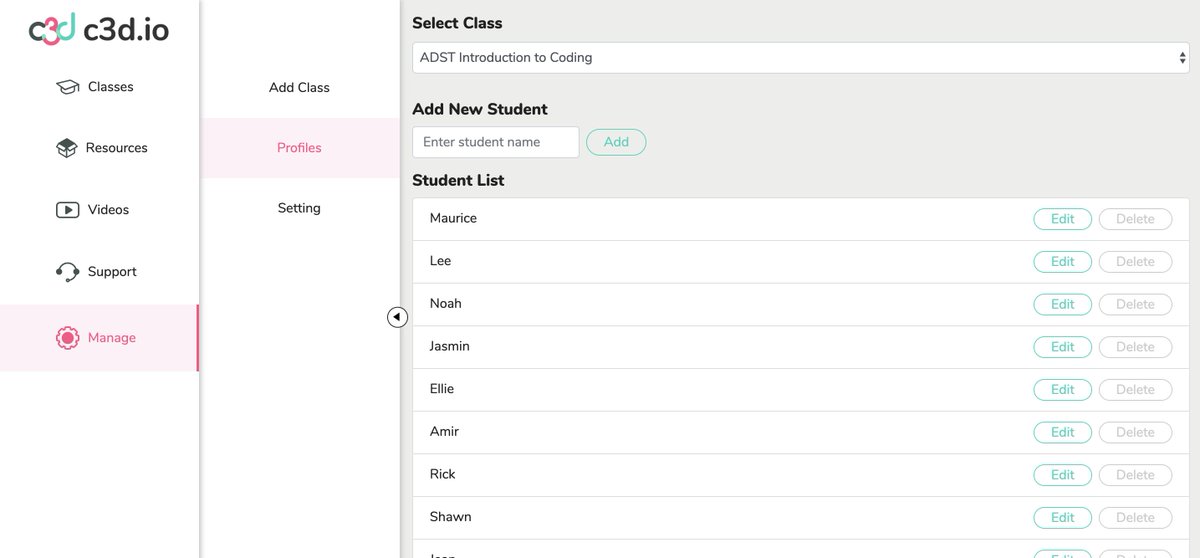Open the Select Class dropdown

tap(801, 58)
